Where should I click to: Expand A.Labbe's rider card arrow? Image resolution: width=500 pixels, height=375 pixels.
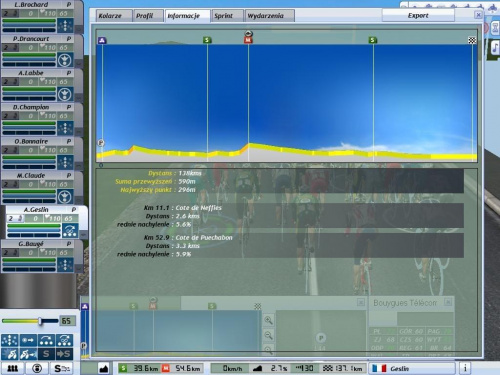(79, 97)
